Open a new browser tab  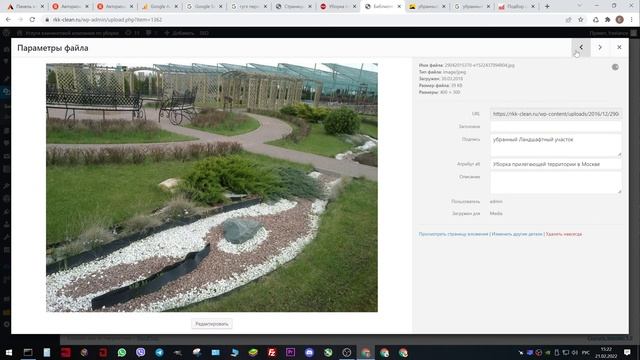tap(547, 7)
